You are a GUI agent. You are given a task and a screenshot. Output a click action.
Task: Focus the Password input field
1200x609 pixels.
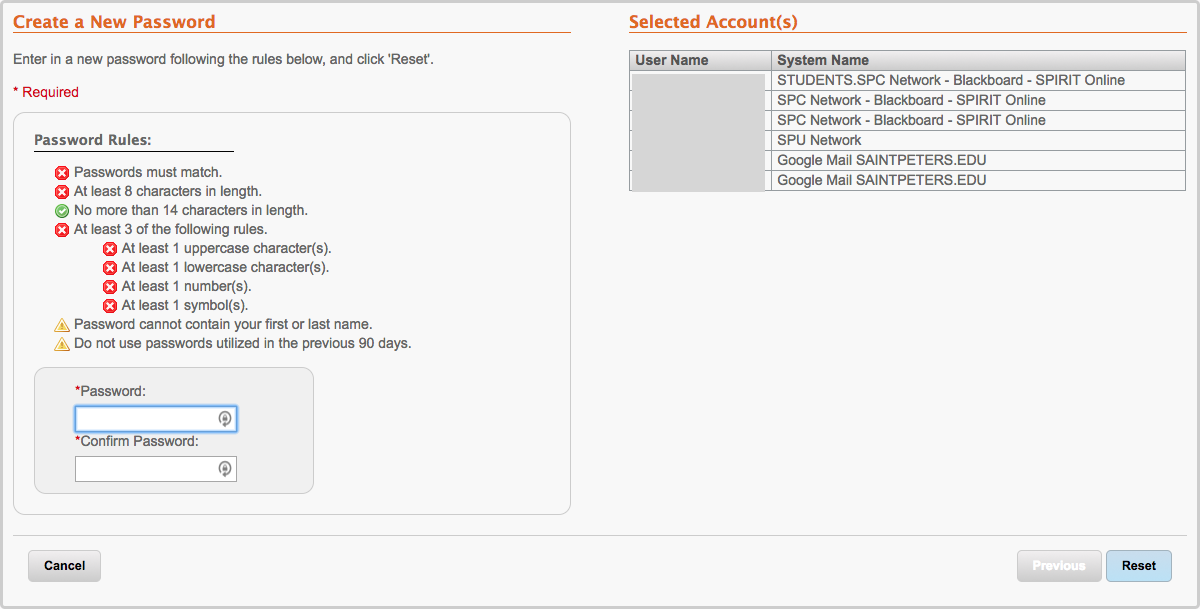[x=156, y=419]
